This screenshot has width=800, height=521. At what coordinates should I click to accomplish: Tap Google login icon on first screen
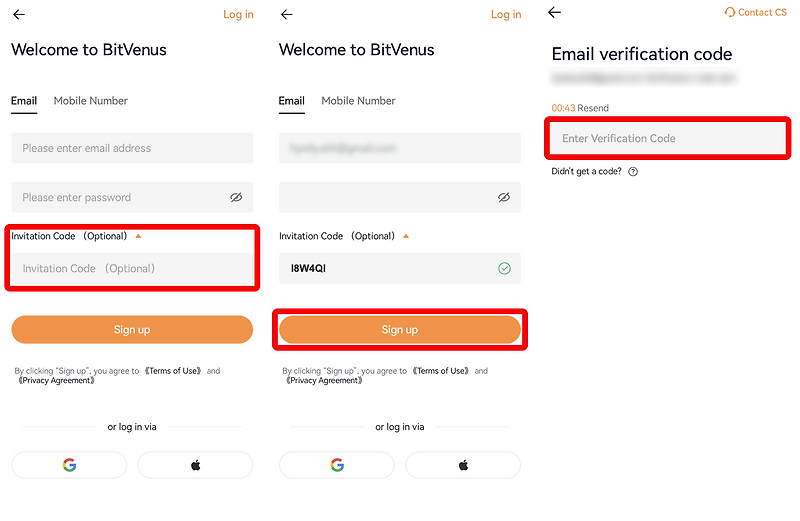(69, 465)
